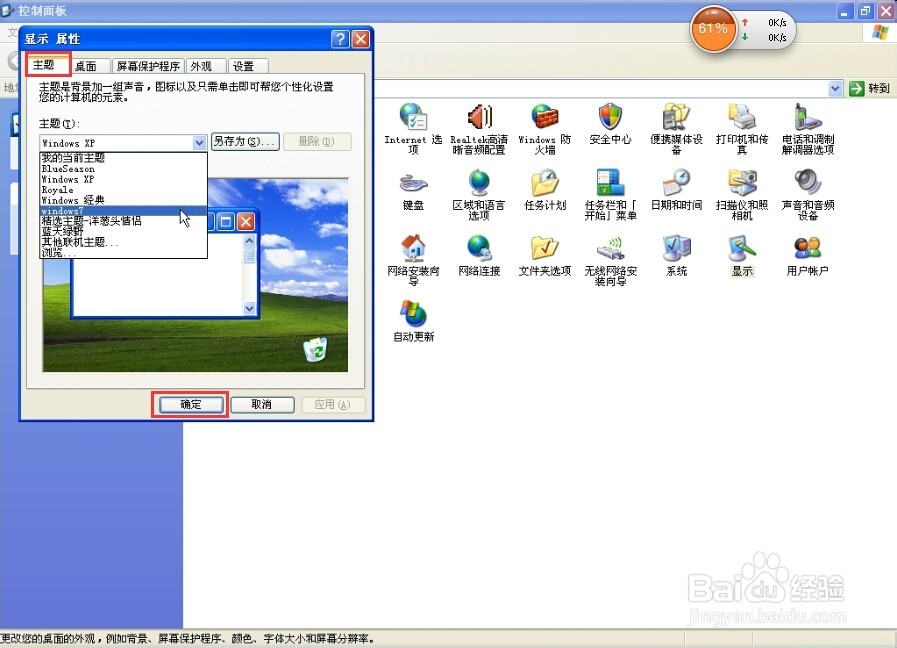Select Windows XP in dropdown list
Viewport: 897px width, 648px height.
pyautogui.click(x=123, y=179)
